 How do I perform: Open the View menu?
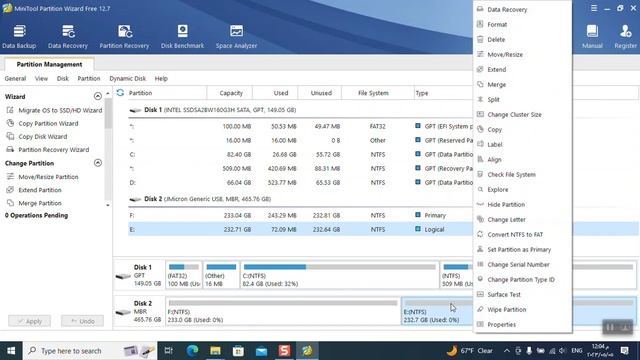pyautogui.click(x=41, y=78)
